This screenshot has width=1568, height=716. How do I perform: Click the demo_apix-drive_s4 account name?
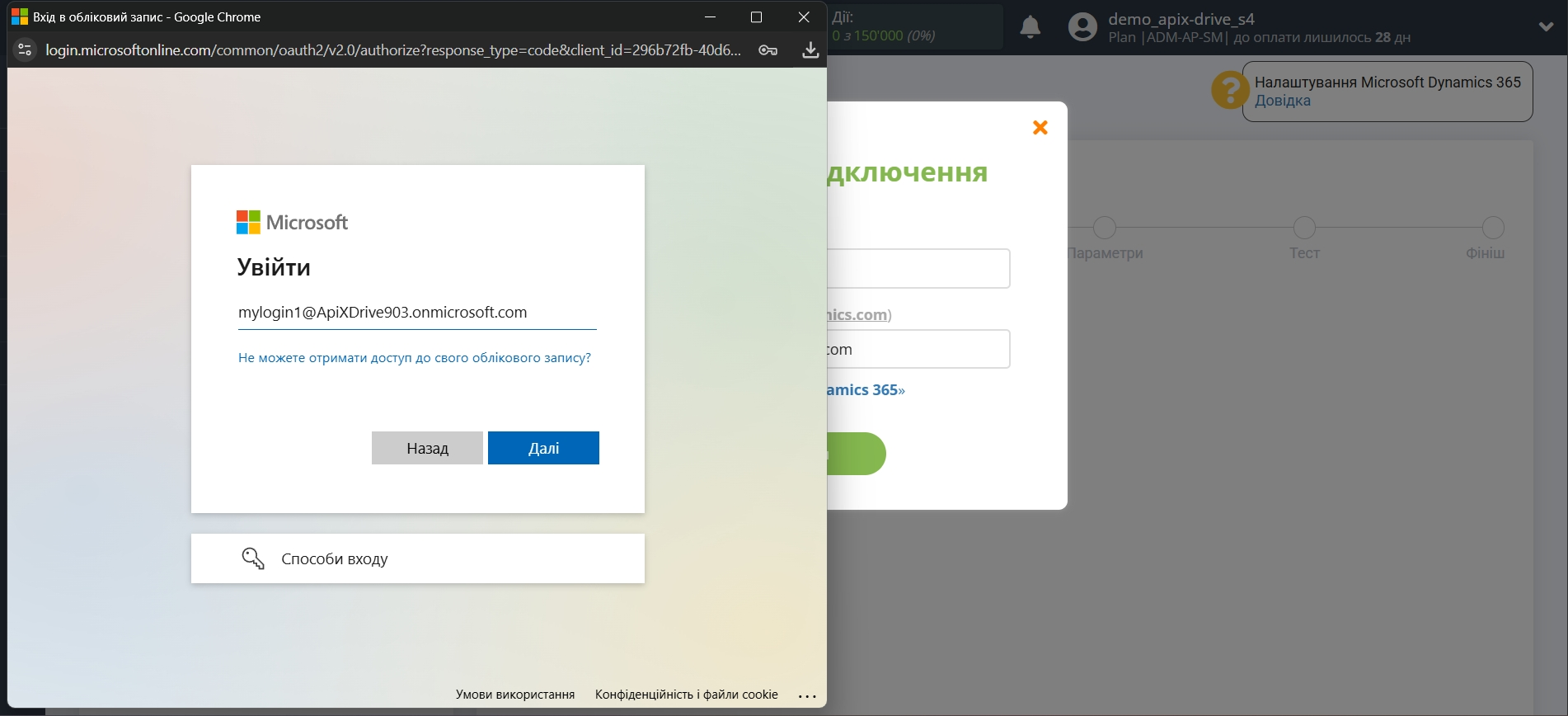(1181, 19)
